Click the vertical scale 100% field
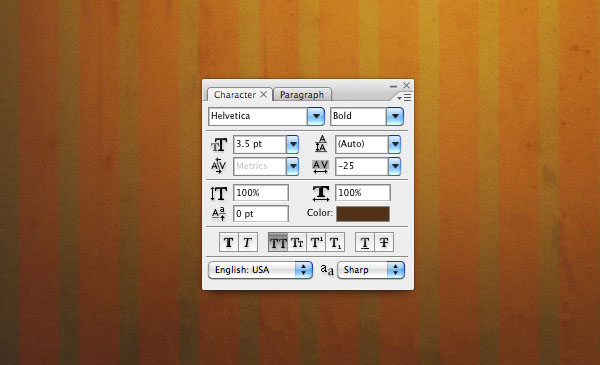 (x=261, y=192)
